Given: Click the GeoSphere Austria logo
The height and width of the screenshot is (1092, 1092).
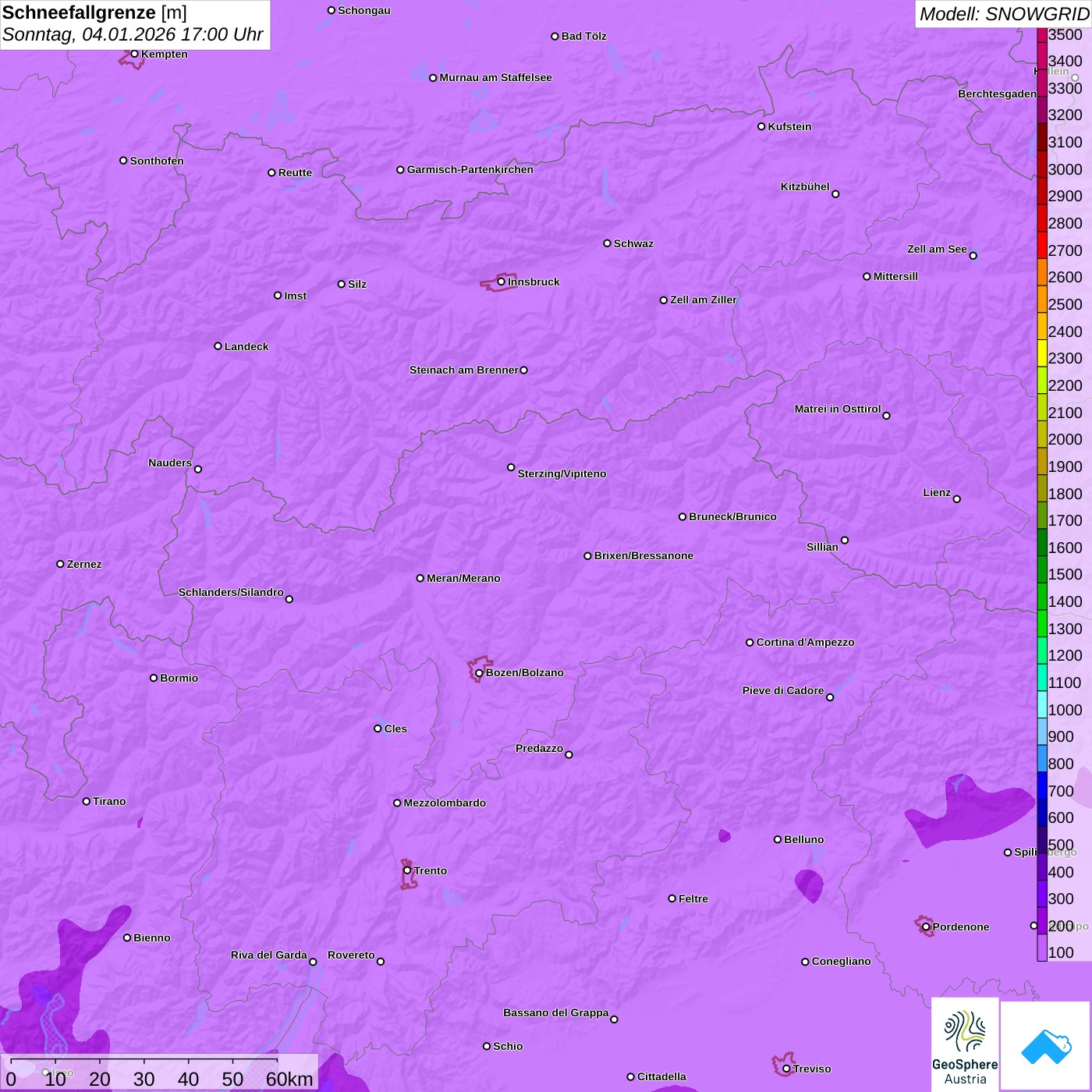Looking at the screenshot, I should click(x=965, y=1044).
